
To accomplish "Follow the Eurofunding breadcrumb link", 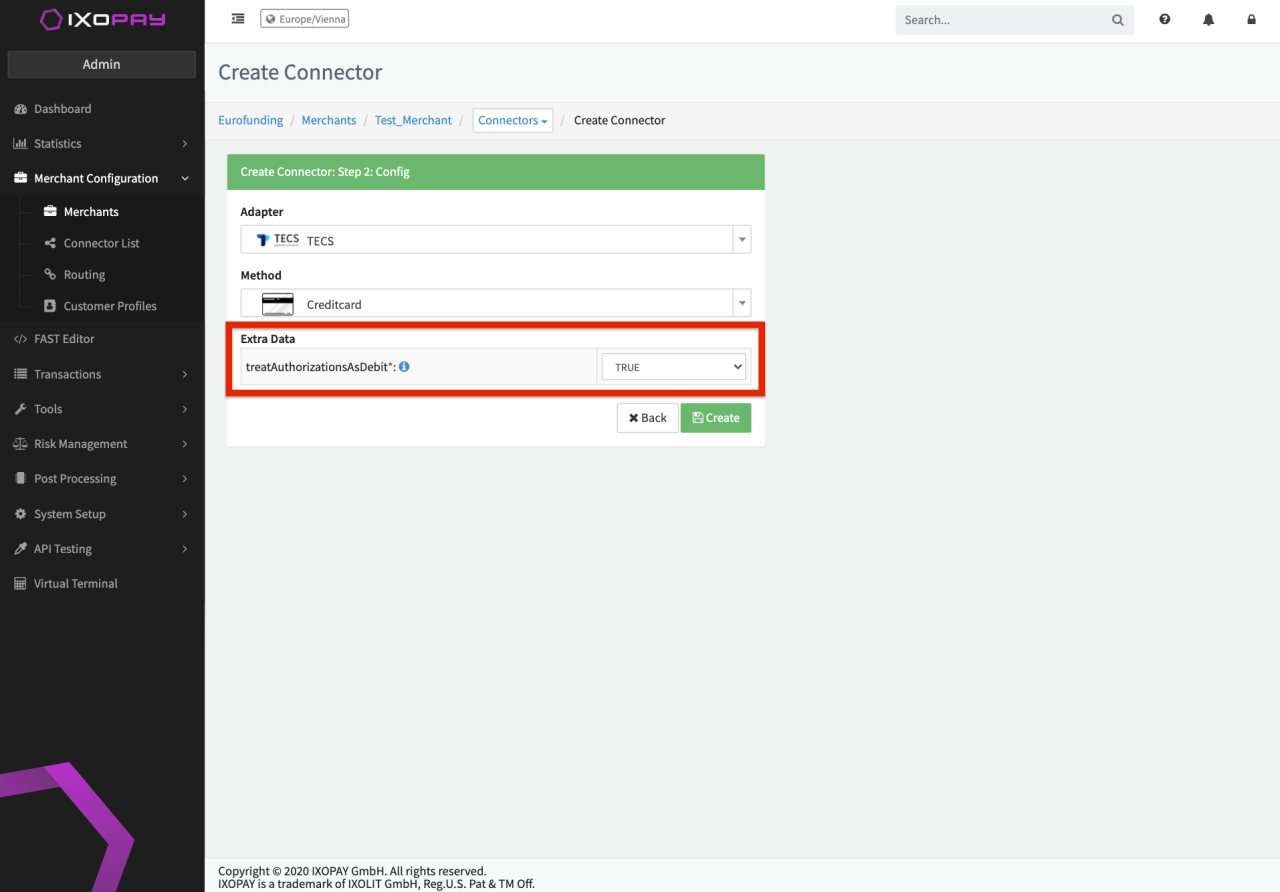I will [250, 121].
